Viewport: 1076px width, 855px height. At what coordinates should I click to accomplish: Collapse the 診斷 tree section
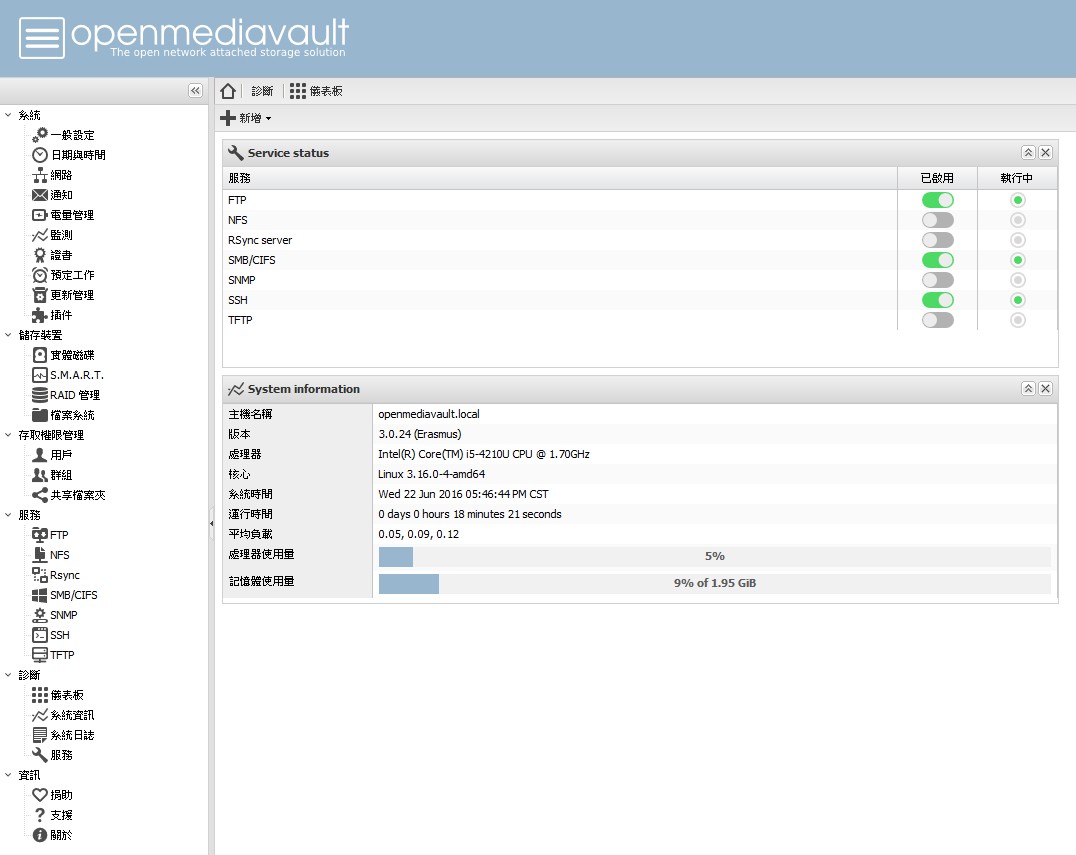coord(8,675)
